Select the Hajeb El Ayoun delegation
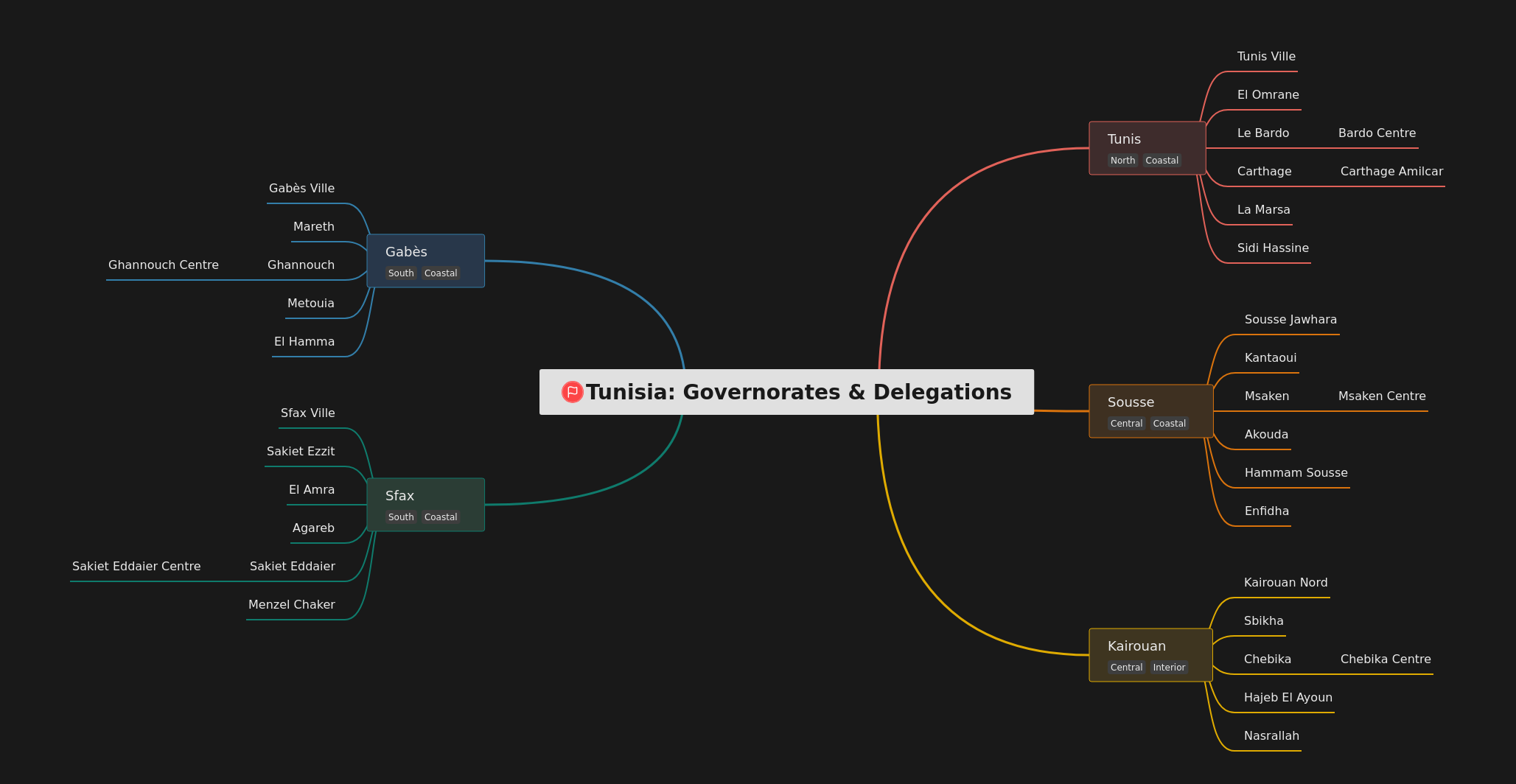This screenshot has height=784, width=1516. point(1288,698)
